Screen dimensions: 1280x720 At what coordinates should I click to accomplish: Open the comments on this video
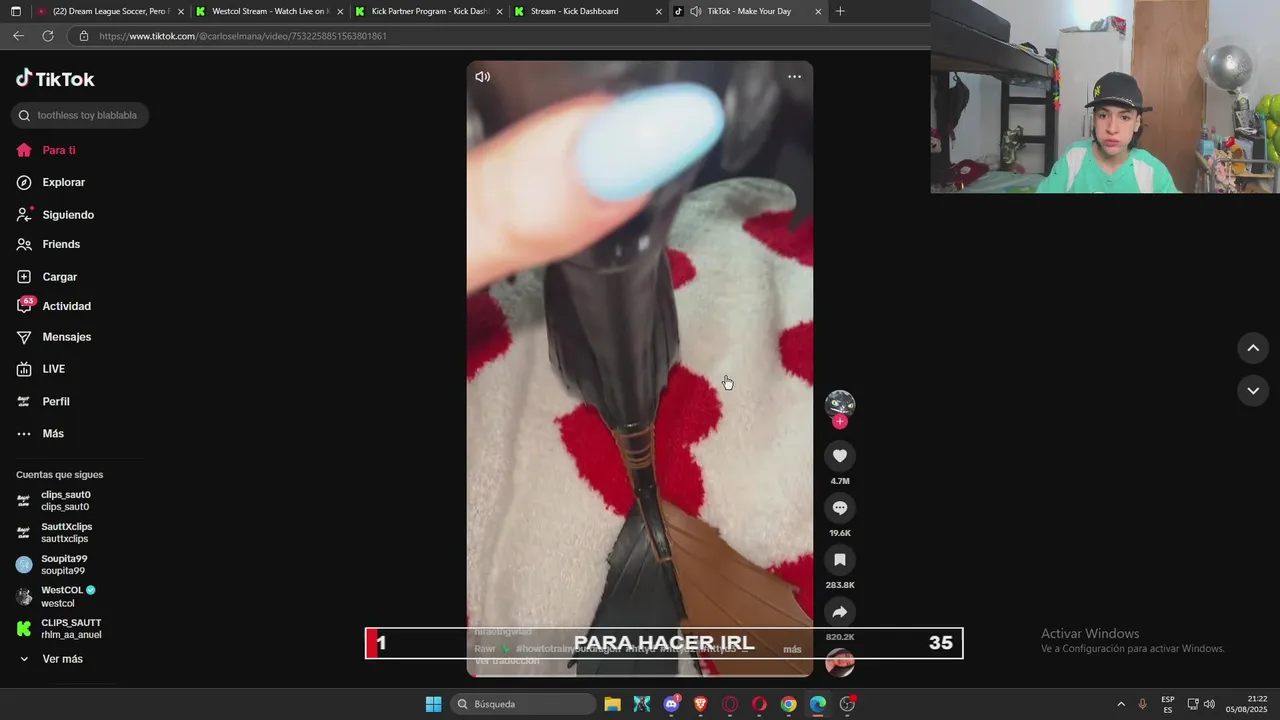(840, 508)
